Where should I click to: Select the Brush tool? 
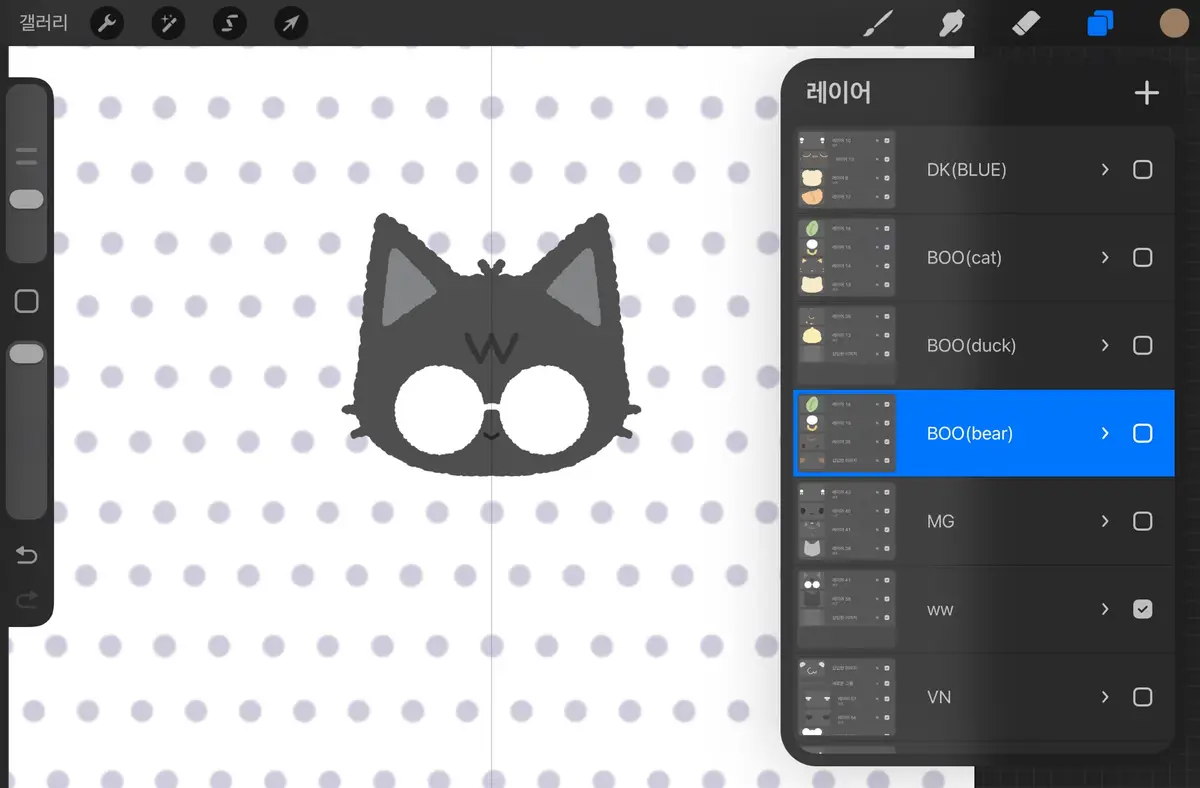(877, 23)
